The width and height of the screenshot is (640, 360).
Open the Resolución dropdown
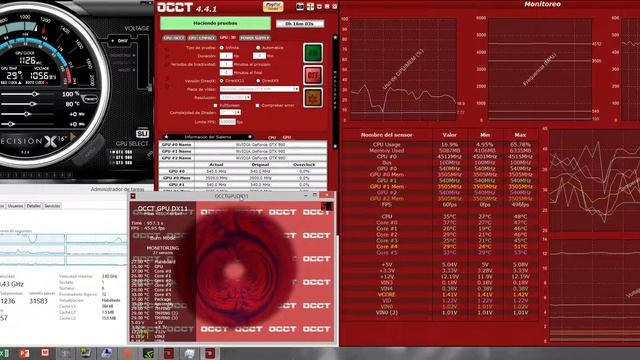coord(235,98)
